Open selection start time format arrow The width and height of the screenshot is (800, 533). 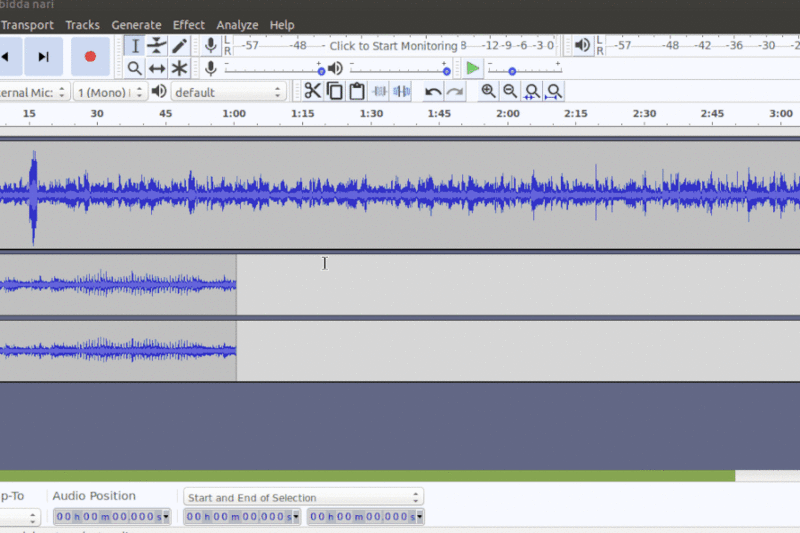[296, 517]
